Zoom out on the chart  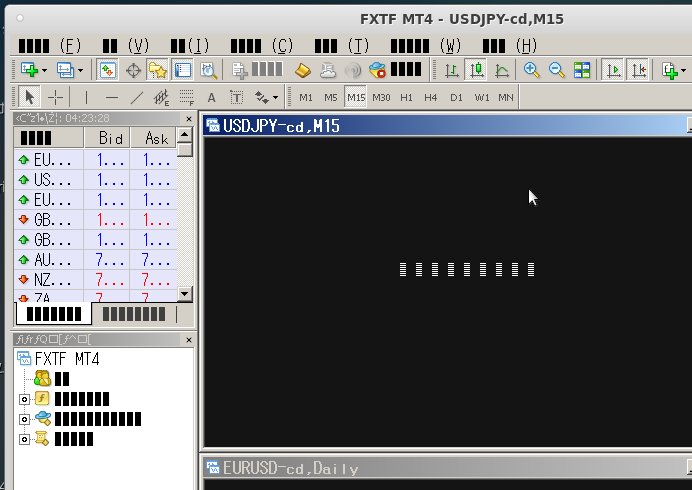click(557, 70)
